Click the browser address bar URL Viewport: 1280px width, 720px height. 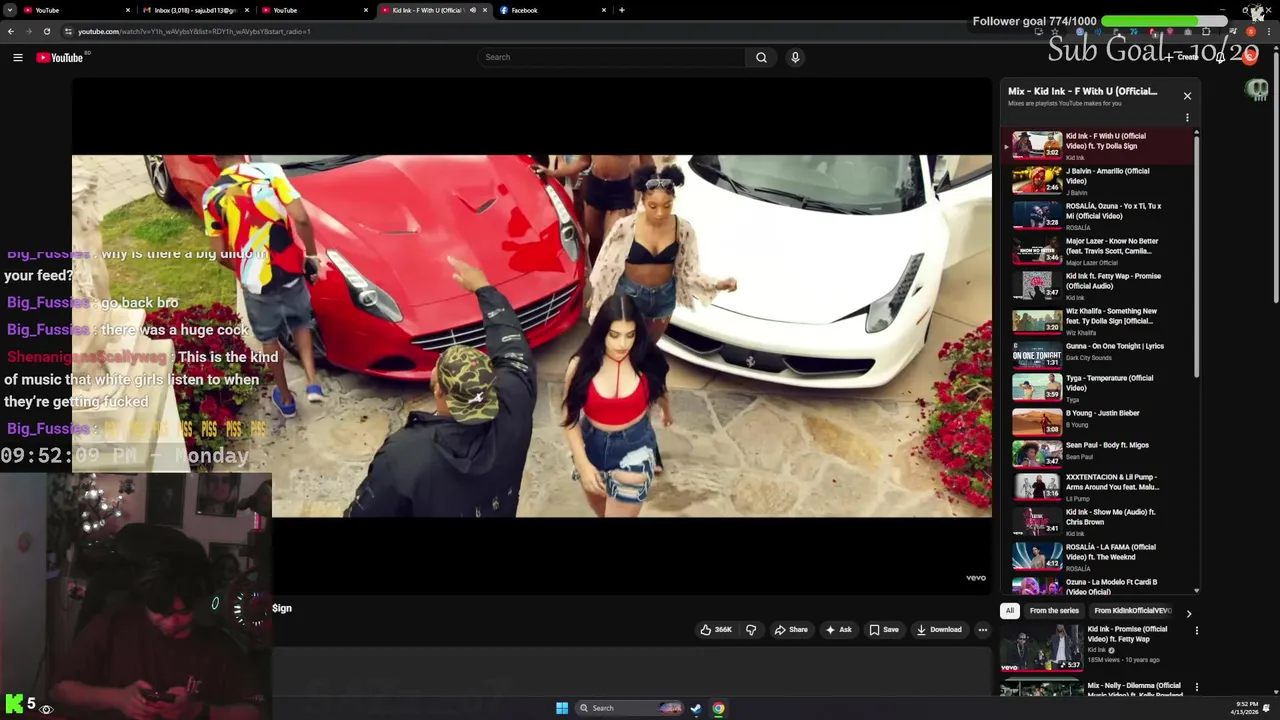194,31
